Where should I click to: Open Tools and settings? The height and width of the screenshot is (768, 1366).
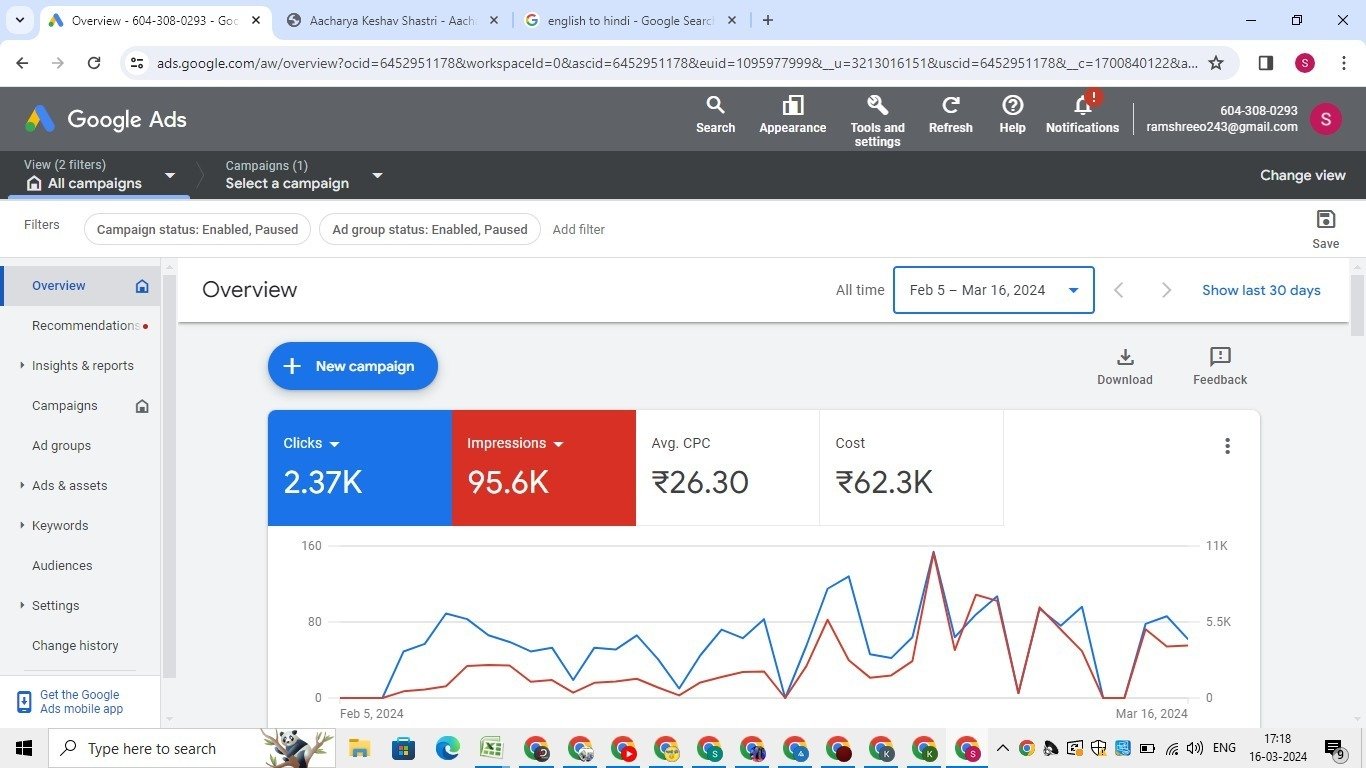pyautogui.click(x=877, y=106)
